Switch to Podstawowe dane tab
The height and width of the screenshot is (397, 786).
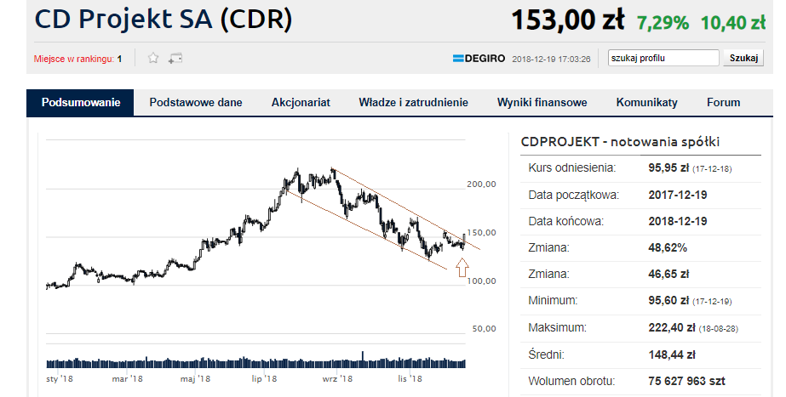[195, 102]
